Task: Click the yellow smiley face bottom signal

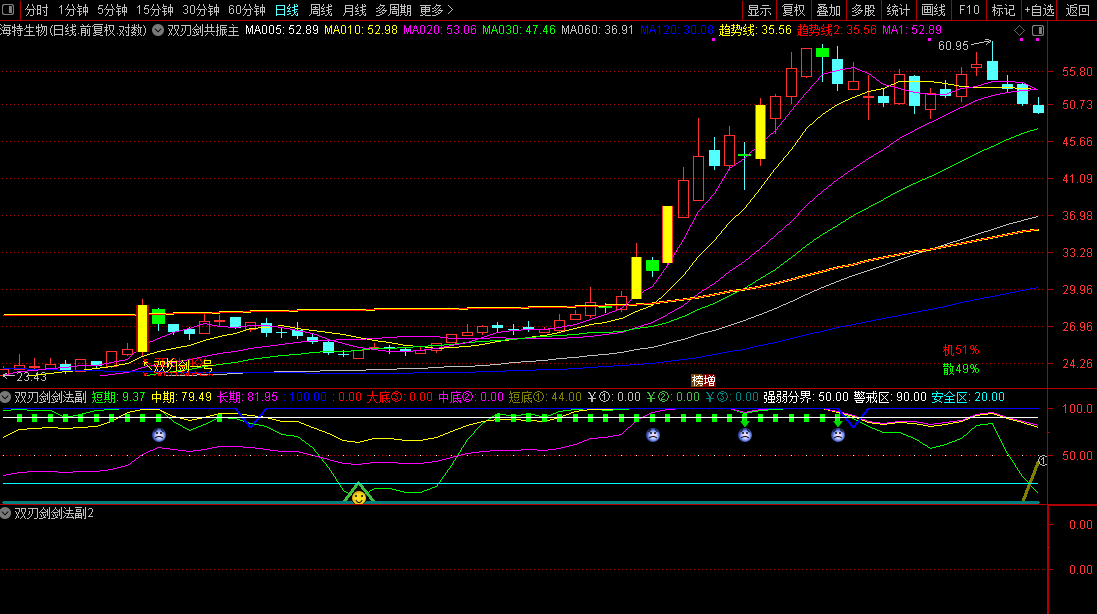Action: click(358, 496)
